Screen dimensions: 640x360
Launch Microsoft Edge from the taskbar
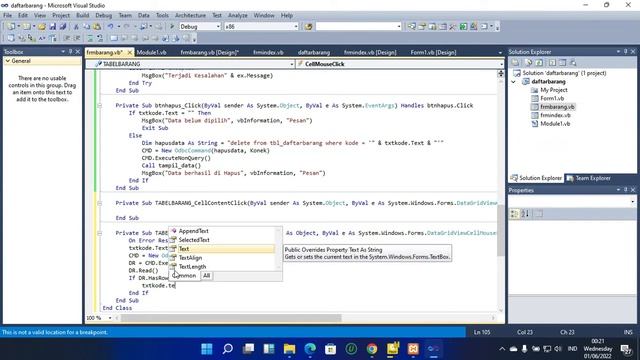tap(310, 349)
